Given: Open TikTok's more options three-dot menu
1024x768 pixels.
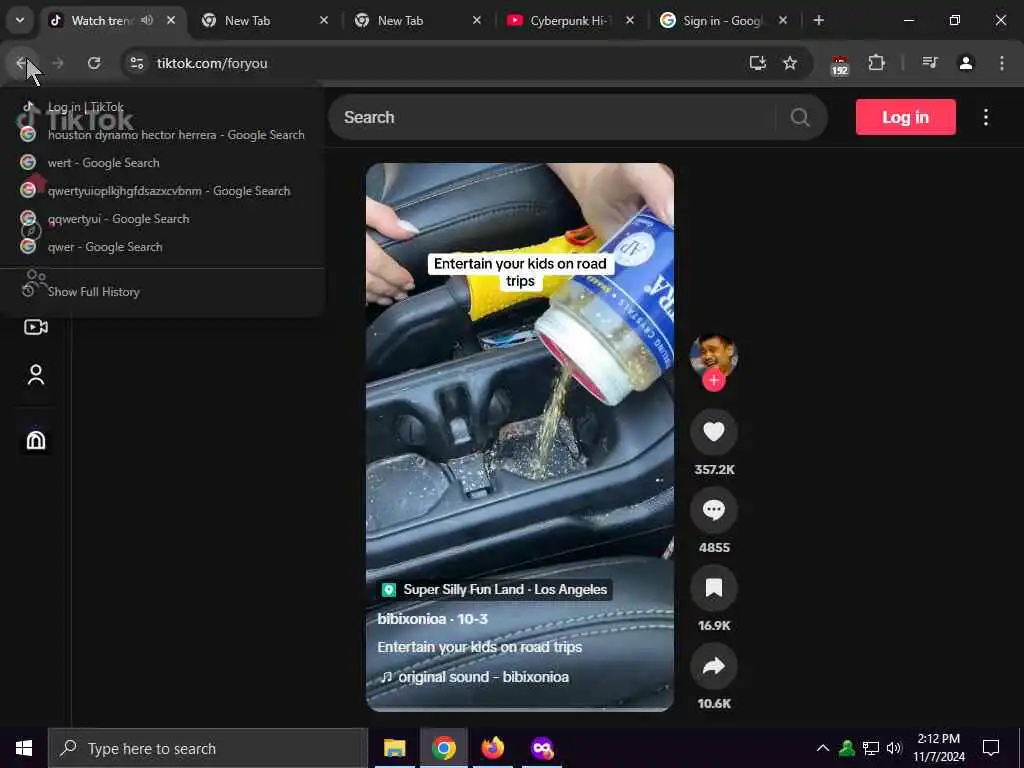Looking at the screenshot, I should (986, 118).
